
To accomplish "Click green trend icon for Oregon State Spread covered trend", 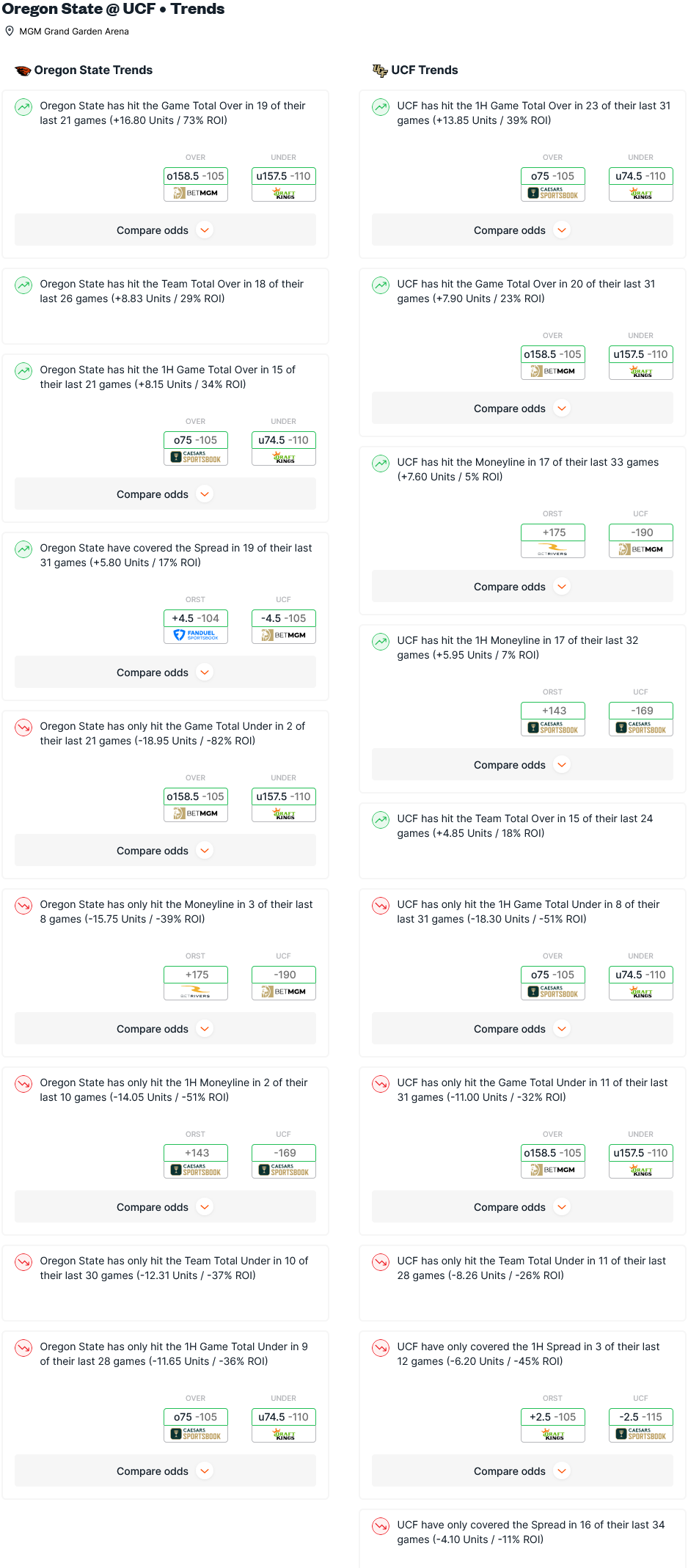I will tap(23, 549).
